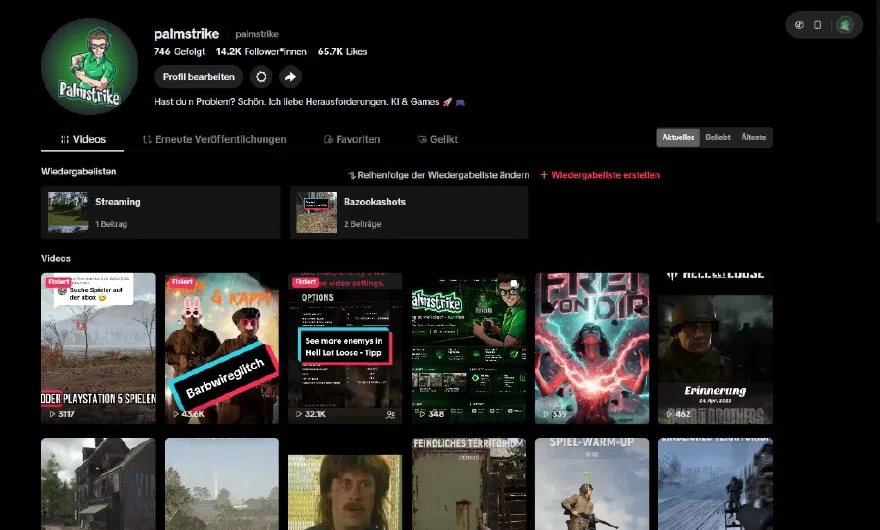The height and width of the screenshot is (530, 880).
Task: Click the Wiedergabelisten section heading
Action: pos(79,172)
